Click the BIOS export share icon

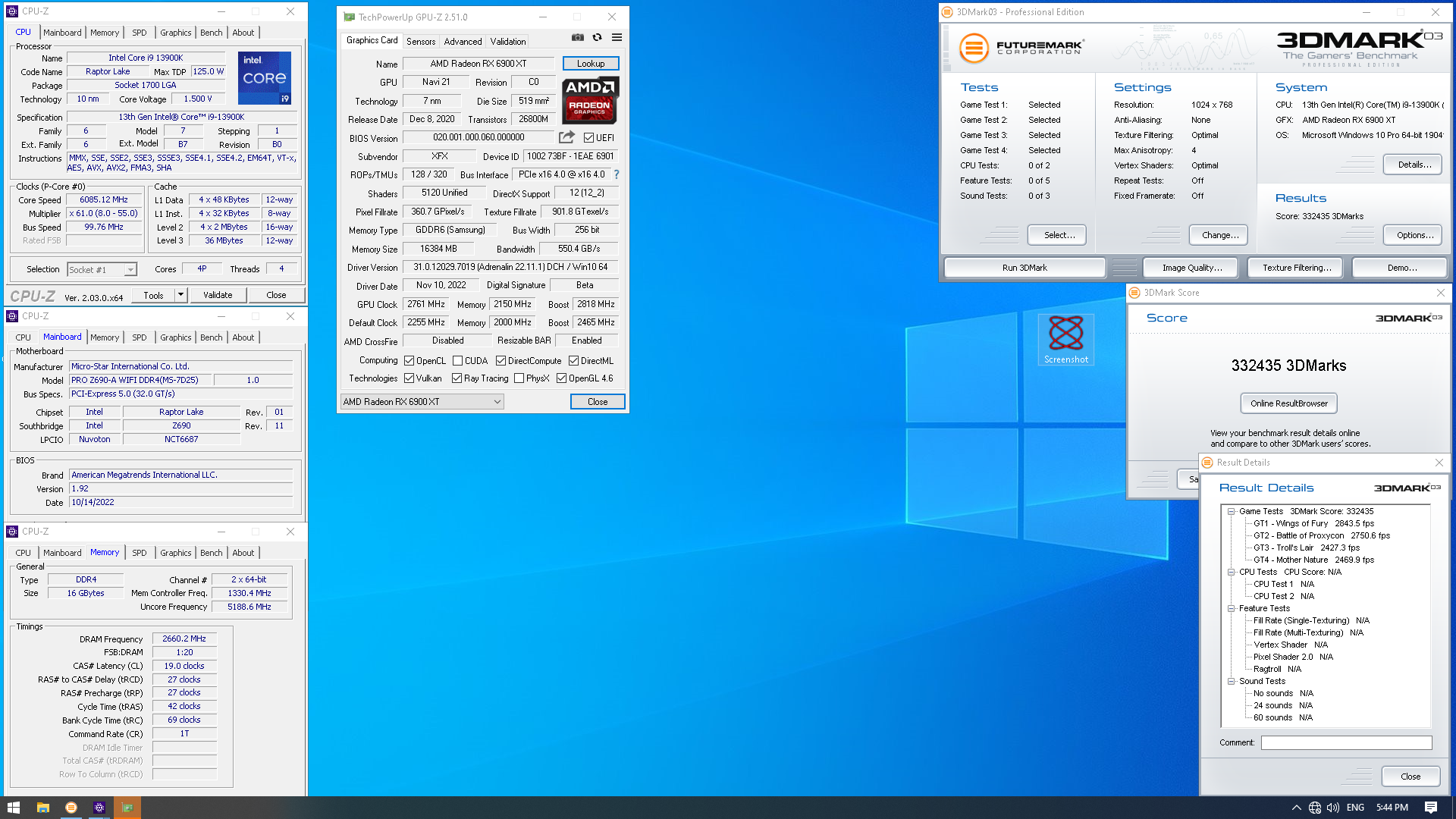(566, 137)
